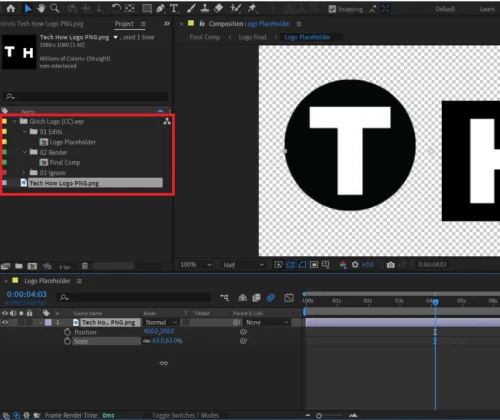Open Logo Placeholder timeline panel menu

click(79, 281)
